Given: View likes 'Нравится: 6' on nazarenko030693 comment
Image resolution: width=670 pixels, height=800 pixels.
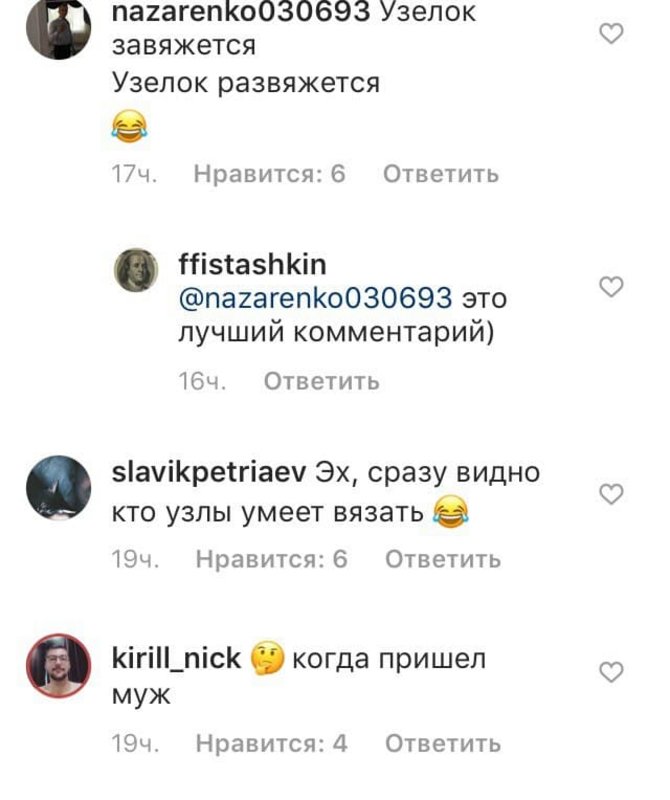Looking at the screenshot, I should click(x=269, y=174).
